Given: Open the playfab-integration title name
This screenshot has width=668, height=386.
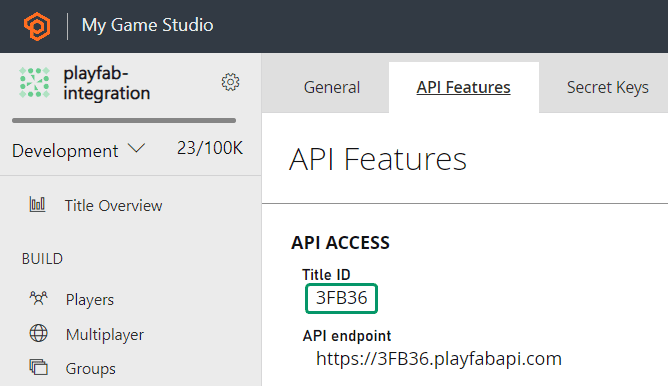Looking at the screenshot, I should coord(107,83).
